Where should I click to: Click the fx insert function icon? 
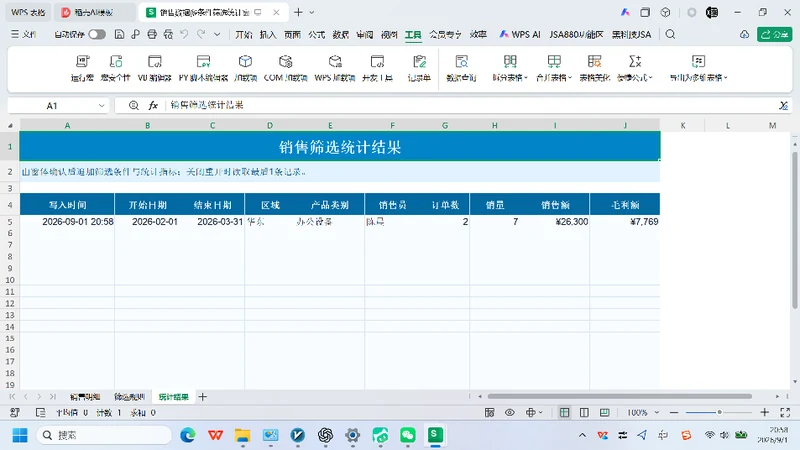click(x=153, y=105)
